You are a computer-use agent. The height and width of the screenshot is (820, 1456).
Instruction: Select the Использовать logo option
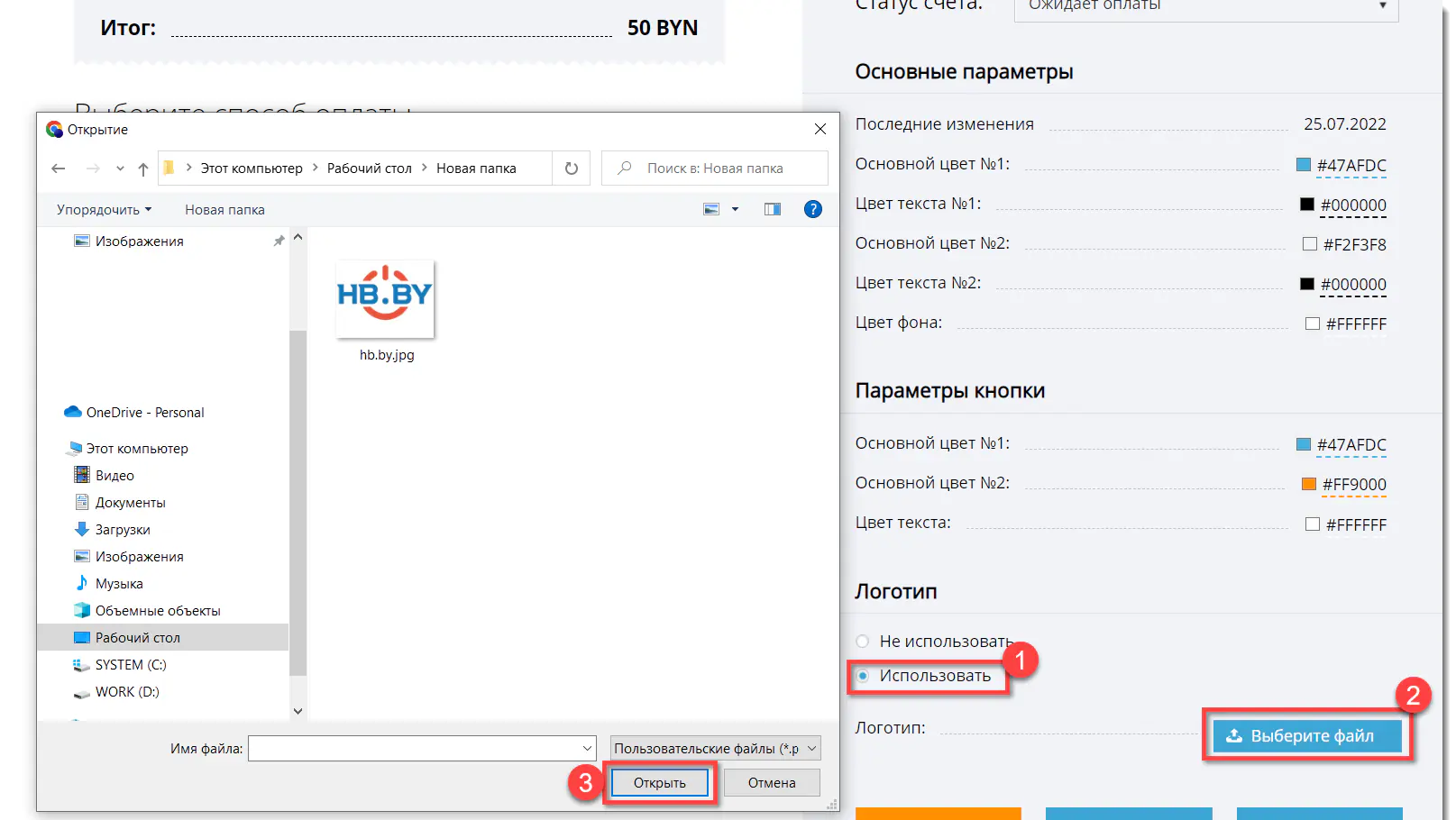(x=863, y=676)
